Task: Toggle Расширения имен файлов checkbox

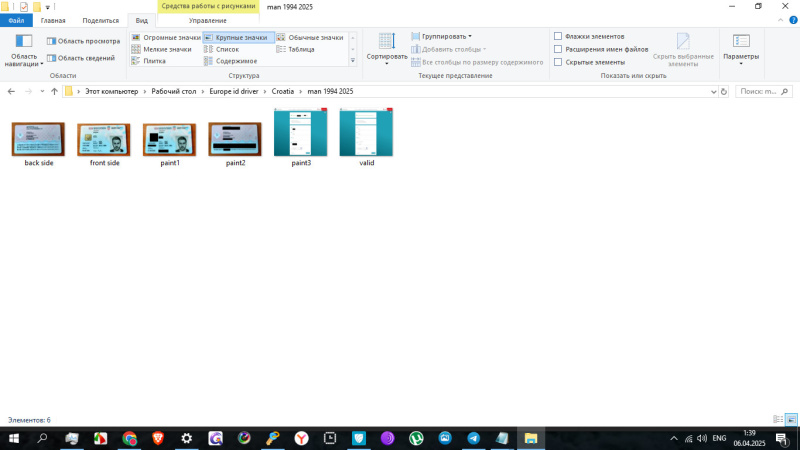Action: (558, 49)
